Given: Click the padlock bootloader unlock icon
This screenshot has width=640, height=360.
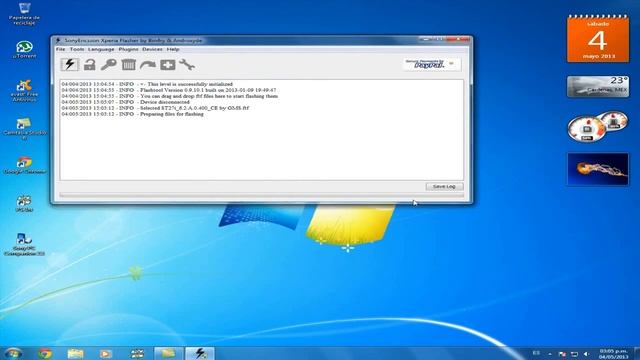Looking at the screenshot, I should pyautogui.click(x=89, y=64).
